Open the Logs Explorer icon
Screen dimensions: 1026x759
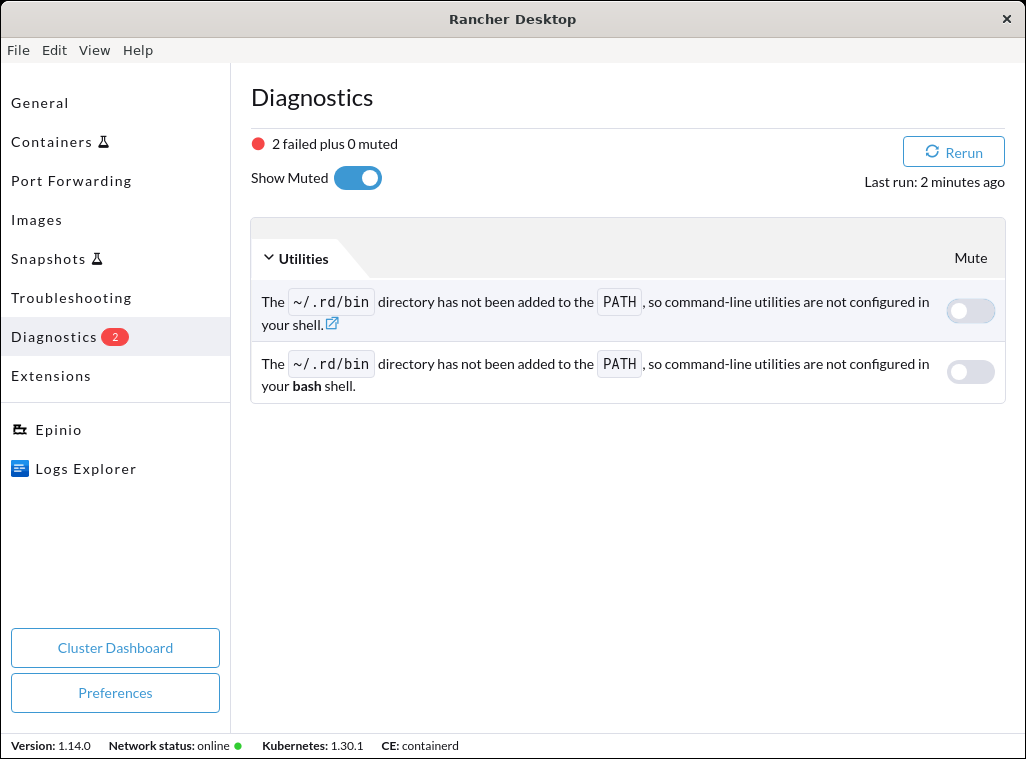click(20, 469)
